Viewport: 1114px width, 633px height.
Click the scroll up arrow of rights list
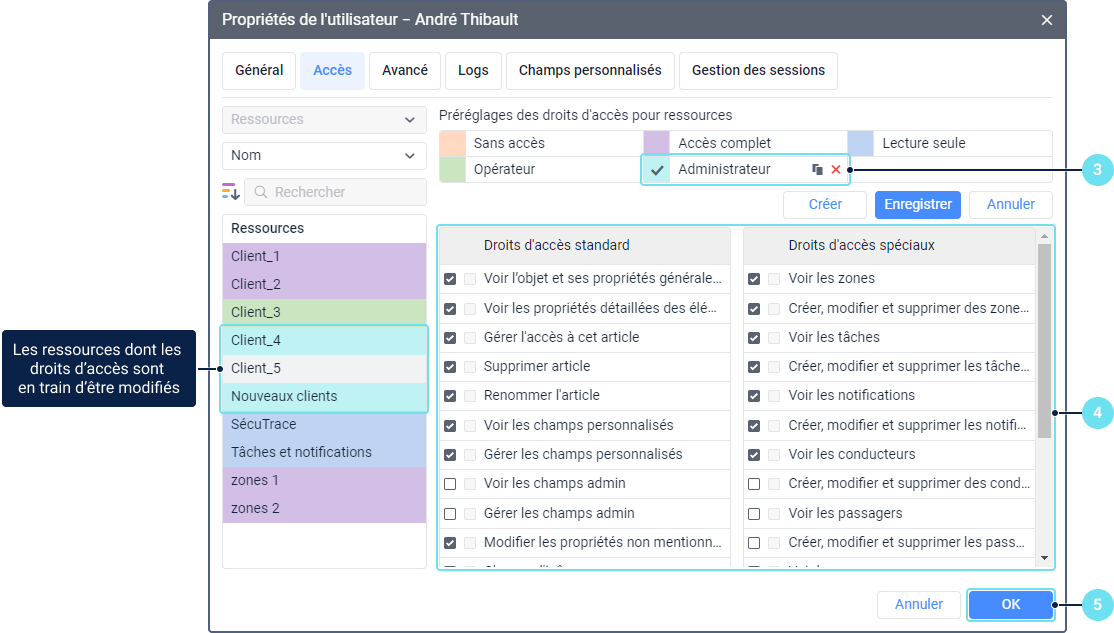pyautogui.click(x=1044, y=236)
